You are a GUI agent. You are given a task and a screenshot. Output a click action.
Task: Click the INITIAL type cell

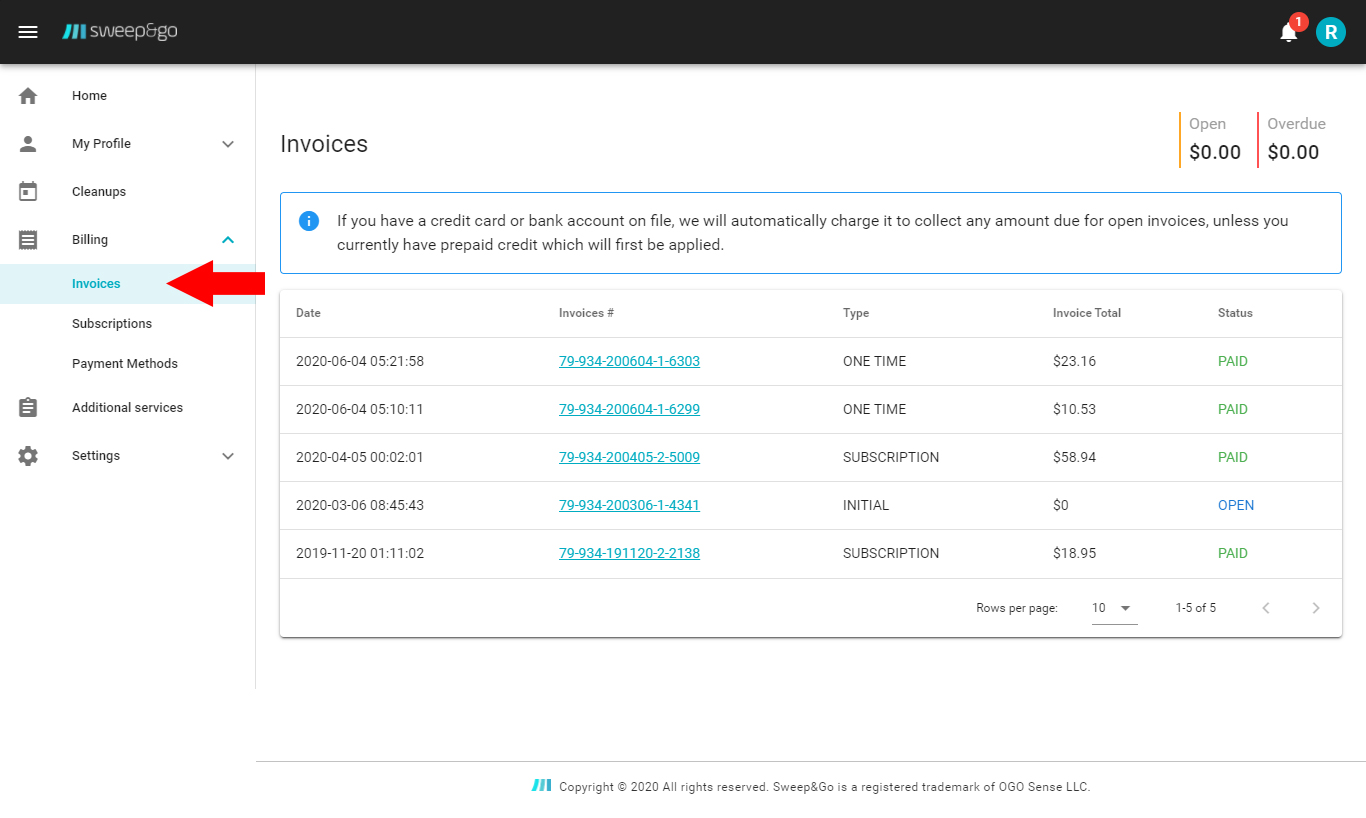(866, 505)
